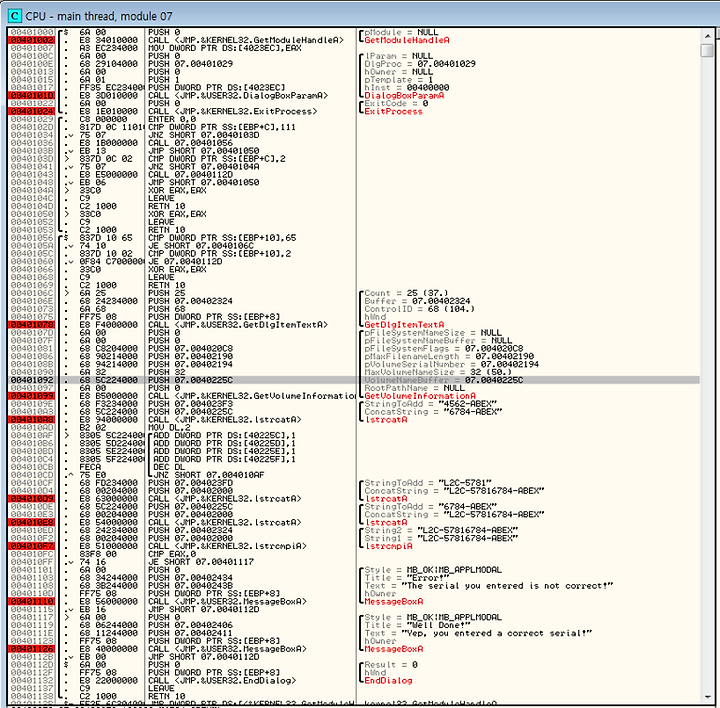Click red ExitProcess comment
Image resolution: width=720 pixels, height=708 pixels.
(x=393, y=111)
